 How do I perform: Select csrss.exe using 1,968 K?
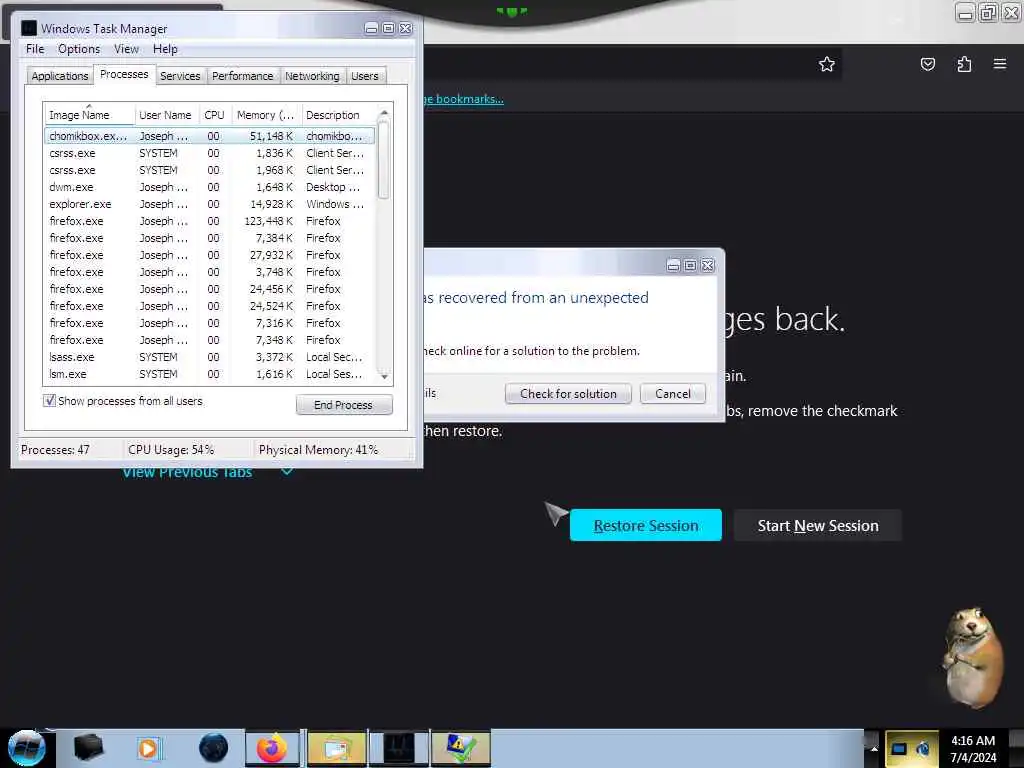pyautogui.click(x=210, y=170)
